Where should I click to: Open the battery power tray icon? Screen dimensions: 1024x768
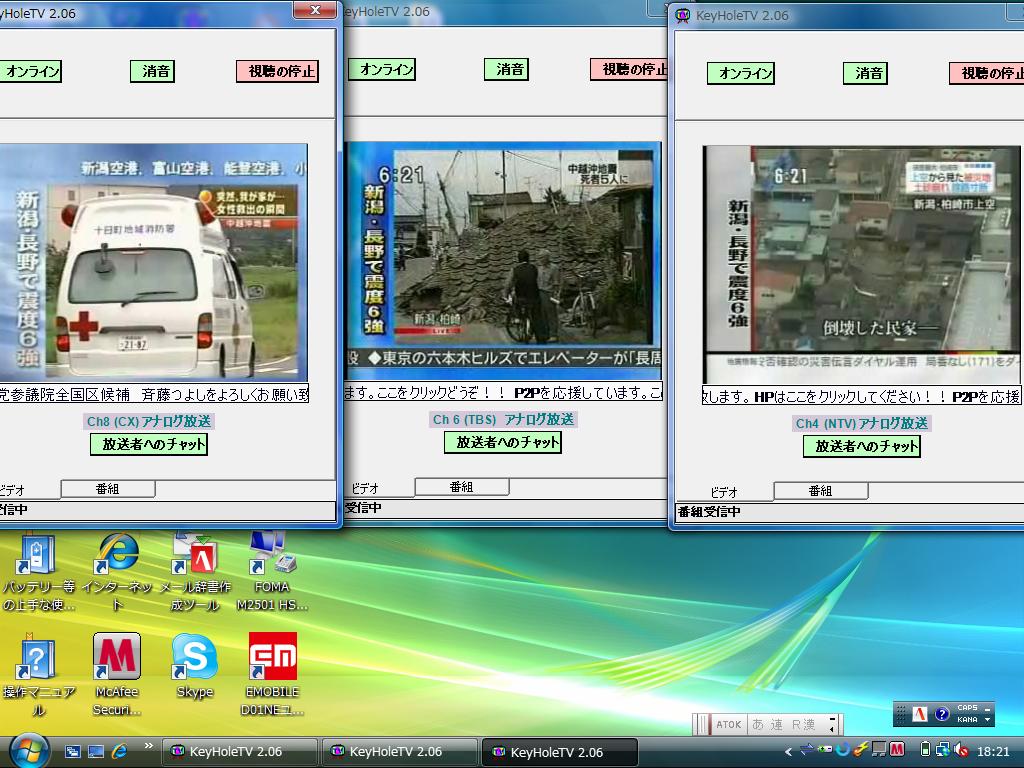coord(925,750)
